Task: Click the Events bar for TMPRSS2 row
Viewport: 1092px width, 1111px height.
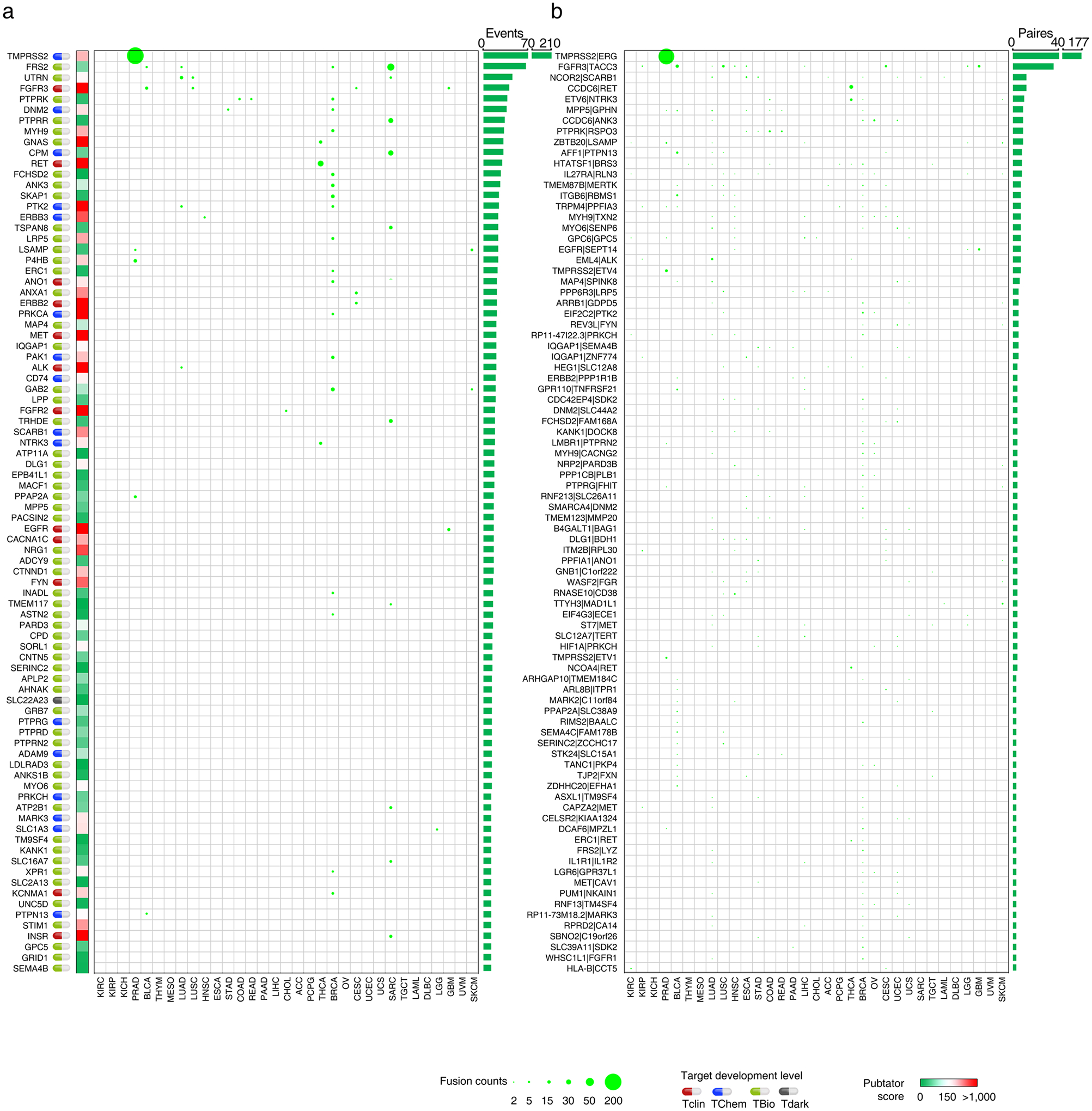Action: click(x=517, y=56)
